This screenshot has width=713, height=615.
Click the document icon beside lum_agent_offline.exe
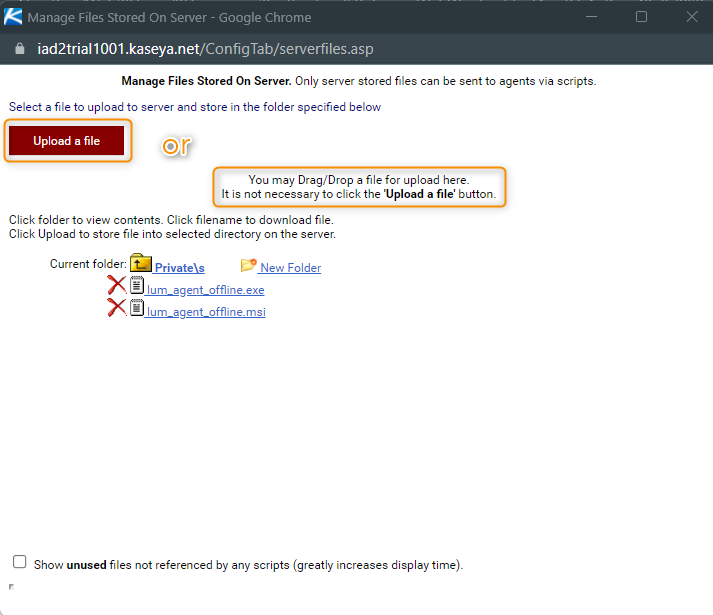click(137, 287)
